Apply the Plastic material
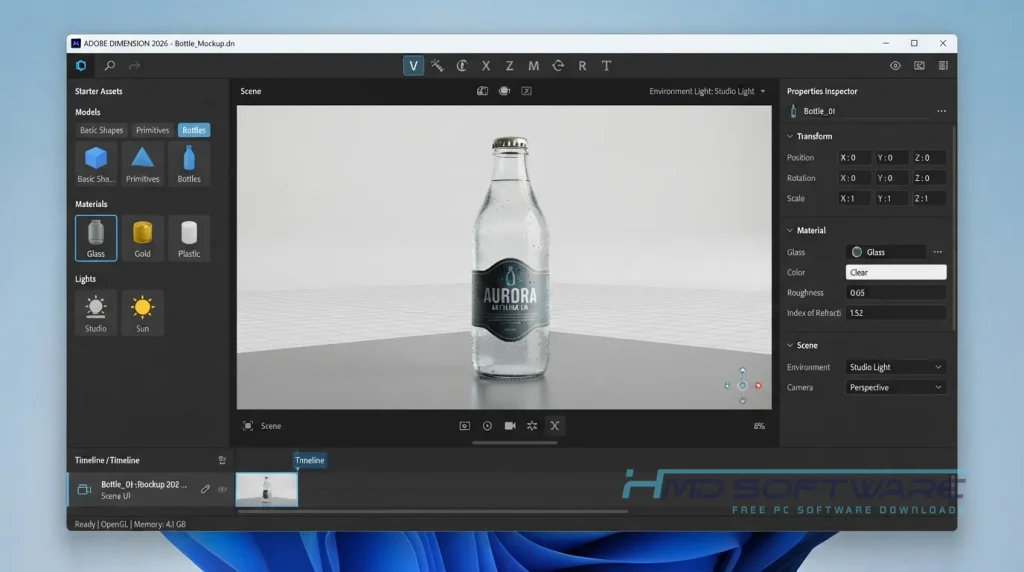The image size is (1024, 572). (x=189, y=238)
